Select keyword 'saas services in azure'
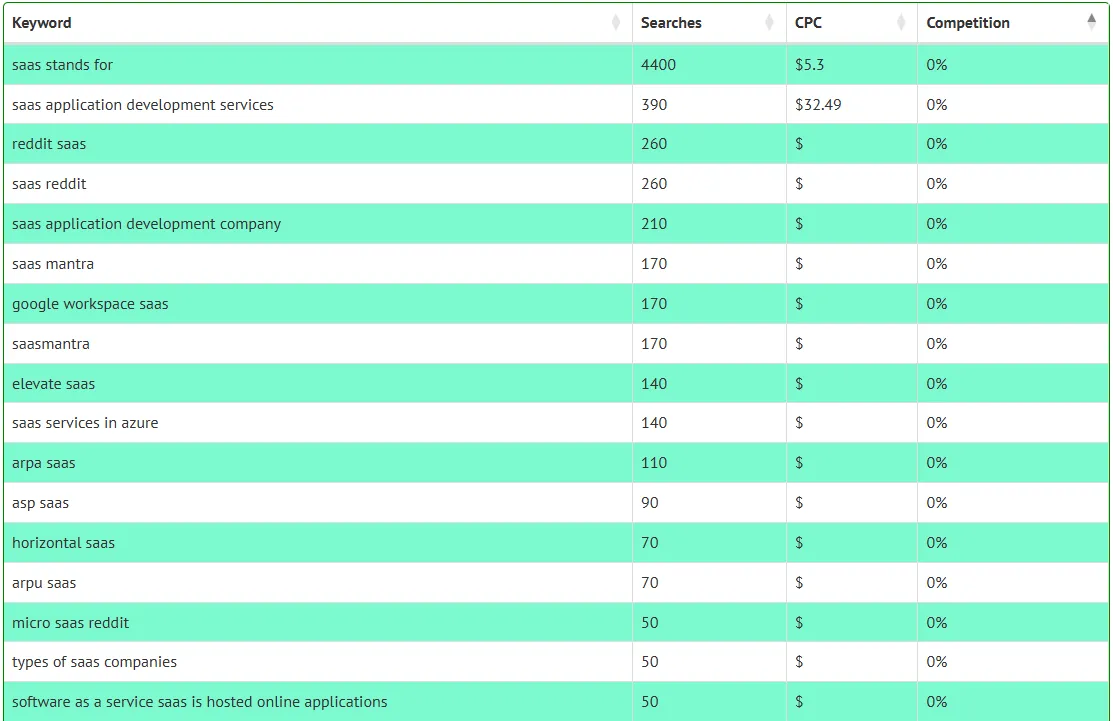This screenshot has height=721, width=1113. [85, 423]
